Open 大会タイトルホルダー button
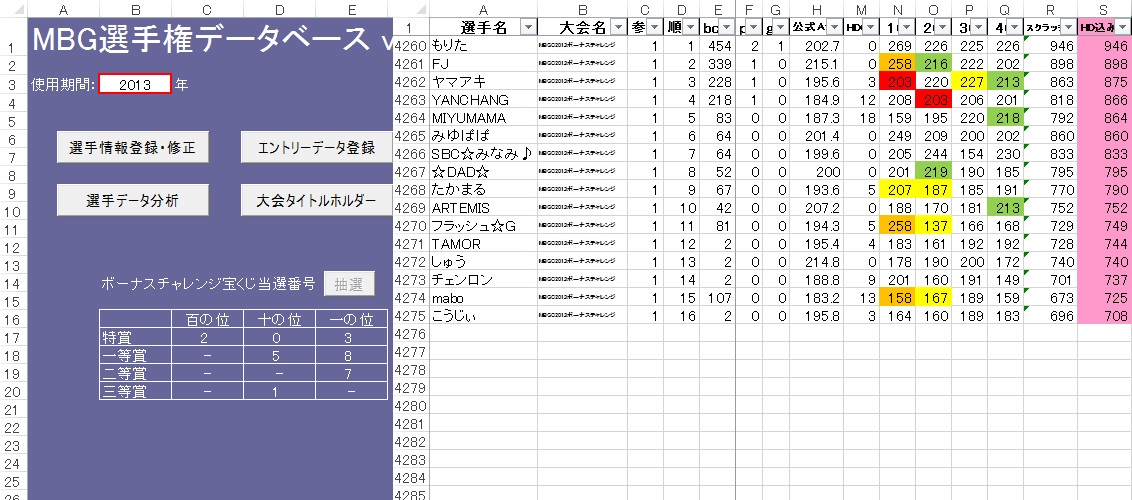 315,200
